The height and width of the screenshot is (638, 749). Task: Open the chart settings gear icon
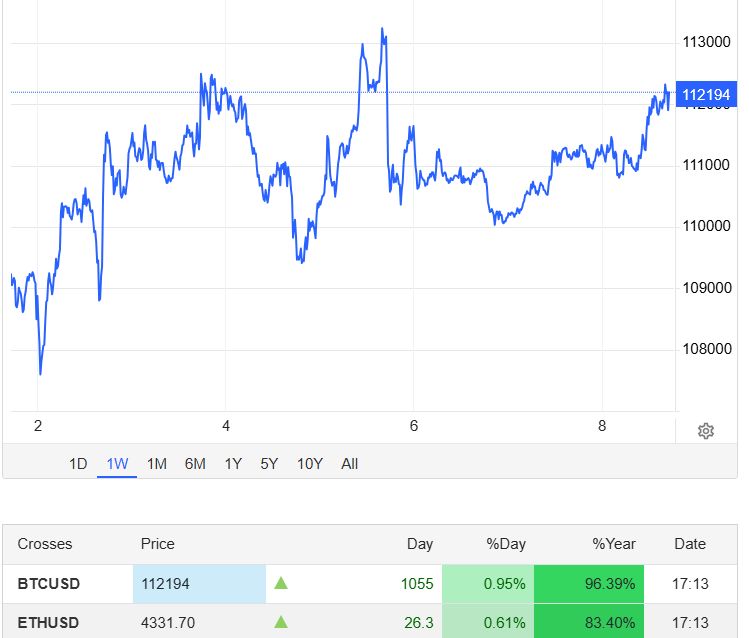point(706,431)
